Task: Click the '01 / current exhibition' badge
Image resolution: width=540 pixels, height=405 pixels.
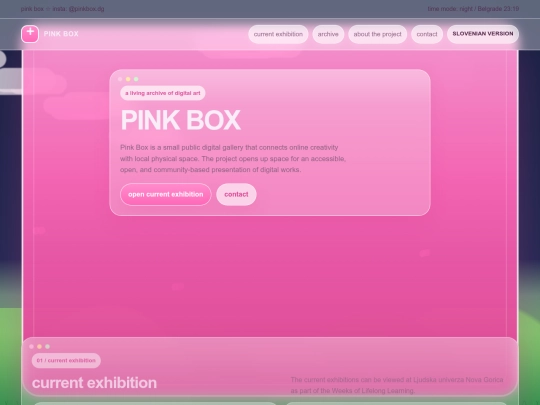Action: [66, 361]
